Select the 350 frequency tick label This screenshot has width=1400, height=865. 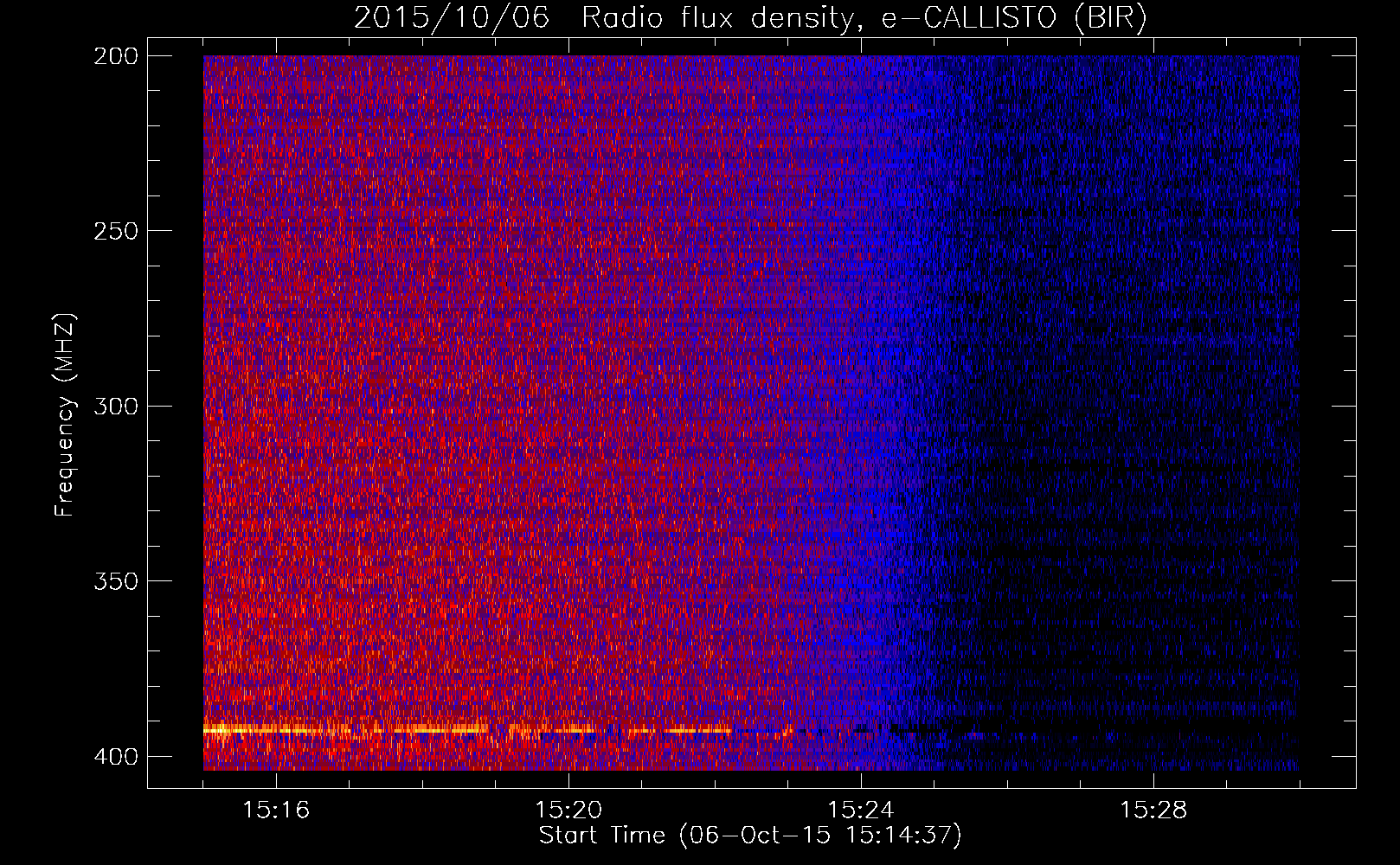pyautogui.click(x=116, y=581)
